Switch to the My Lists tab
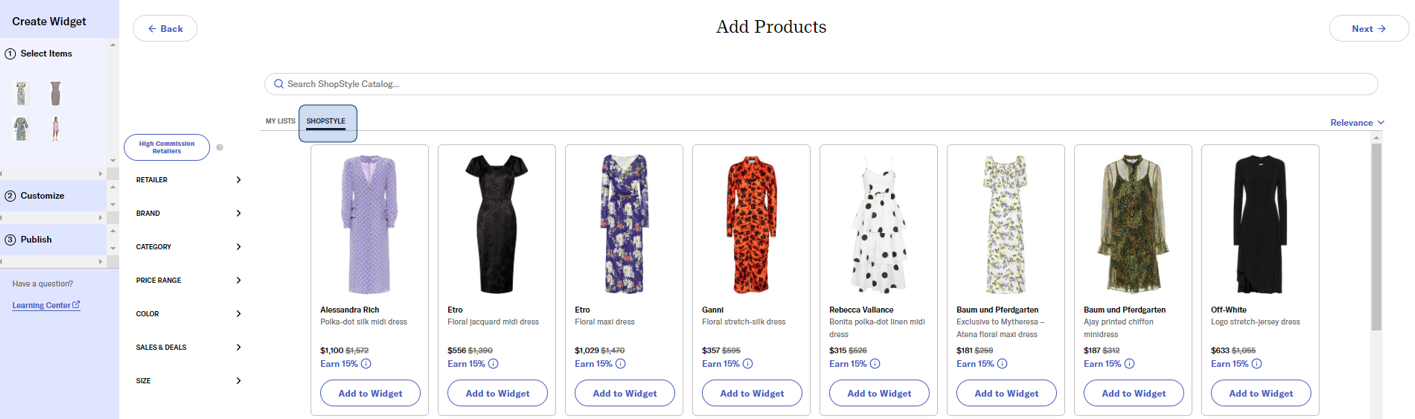The image size is (1415, 419). point(280,121)
